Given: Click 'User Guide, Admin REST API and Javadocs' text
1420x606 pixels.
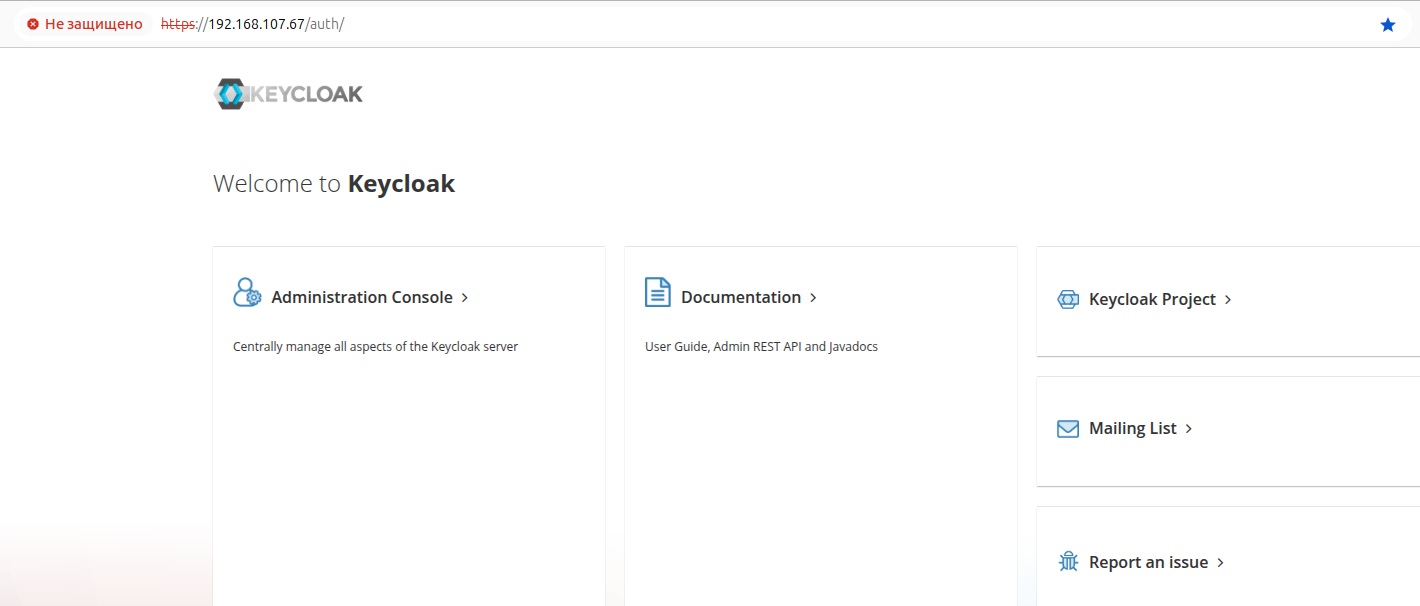Looking at the screenshot, I should 761,347.
